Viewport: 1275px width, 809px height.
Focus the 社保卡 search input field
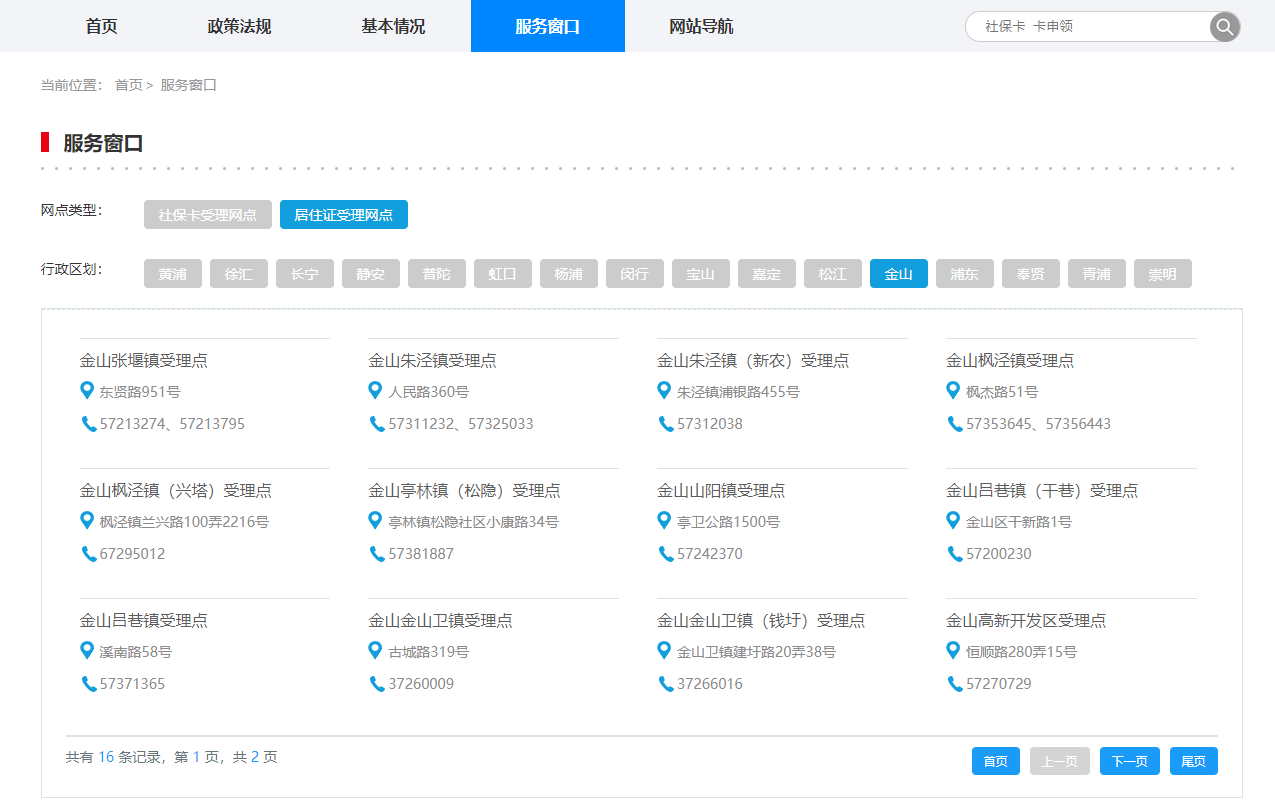pos(1088,27)
